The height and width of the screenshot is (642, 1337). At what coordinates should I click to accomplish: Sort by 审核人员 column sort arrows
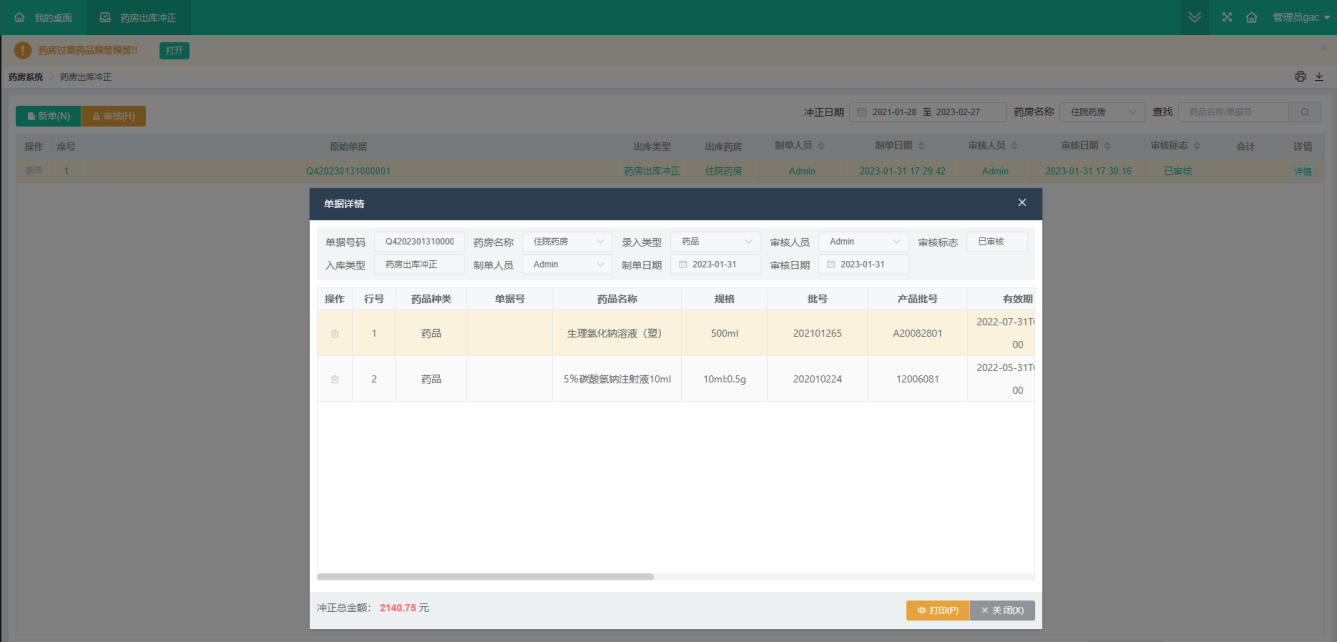pos(1013,146)
